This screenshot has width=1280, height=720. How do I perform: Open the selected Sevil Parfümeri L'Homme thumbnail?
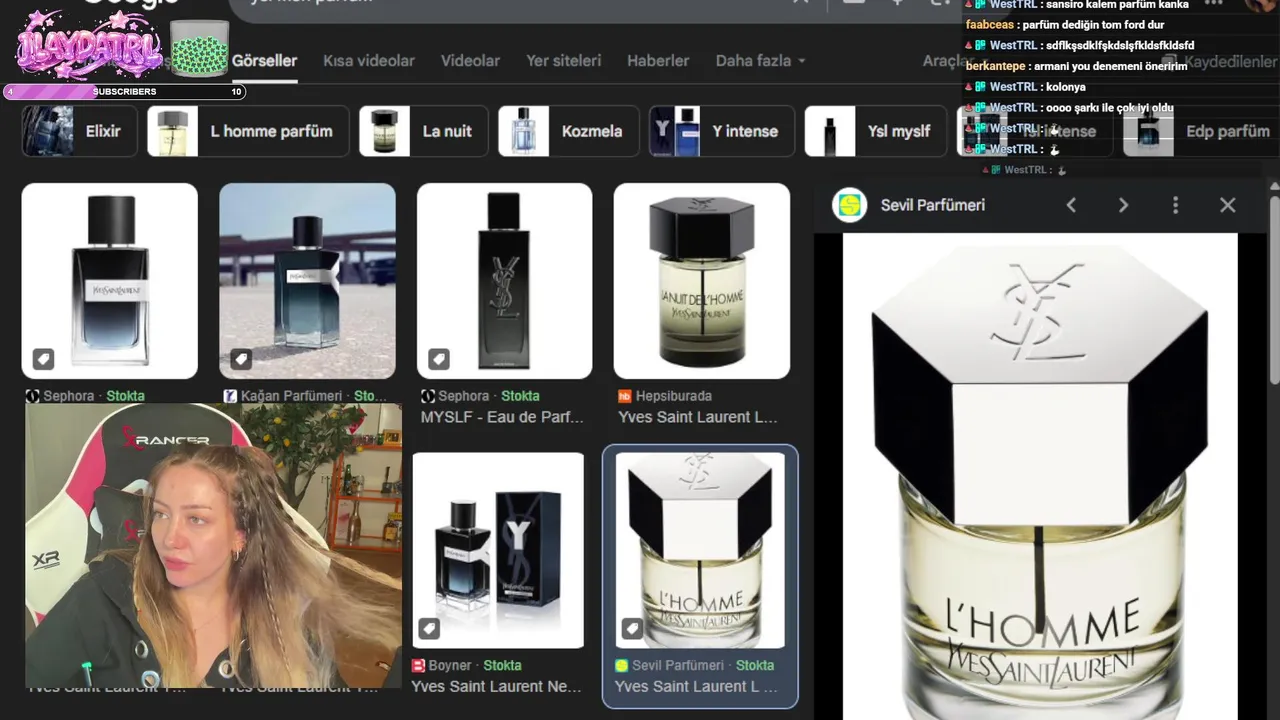700,550
